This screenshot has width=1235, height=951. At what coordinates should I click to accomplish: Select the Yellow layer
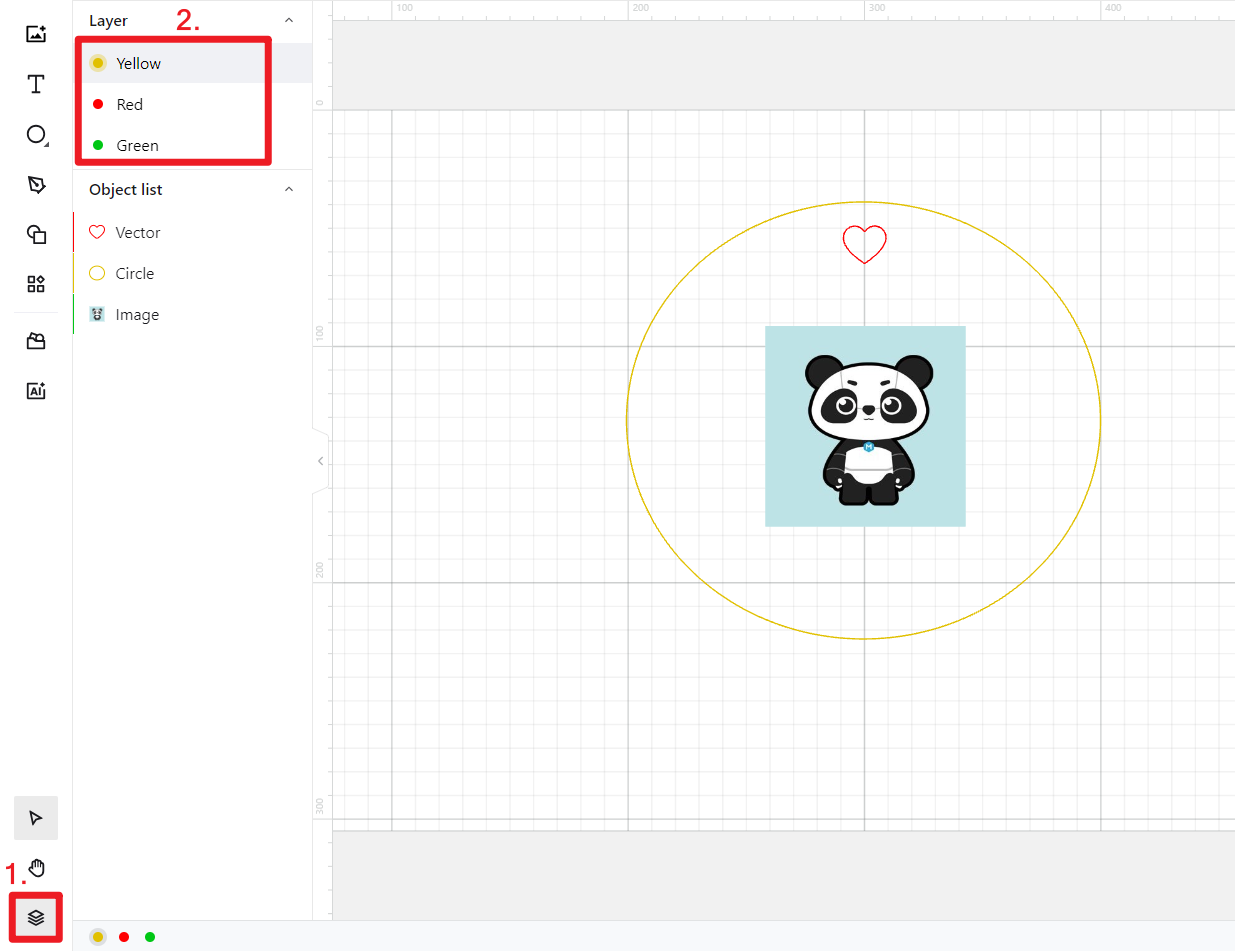[138, 63]
